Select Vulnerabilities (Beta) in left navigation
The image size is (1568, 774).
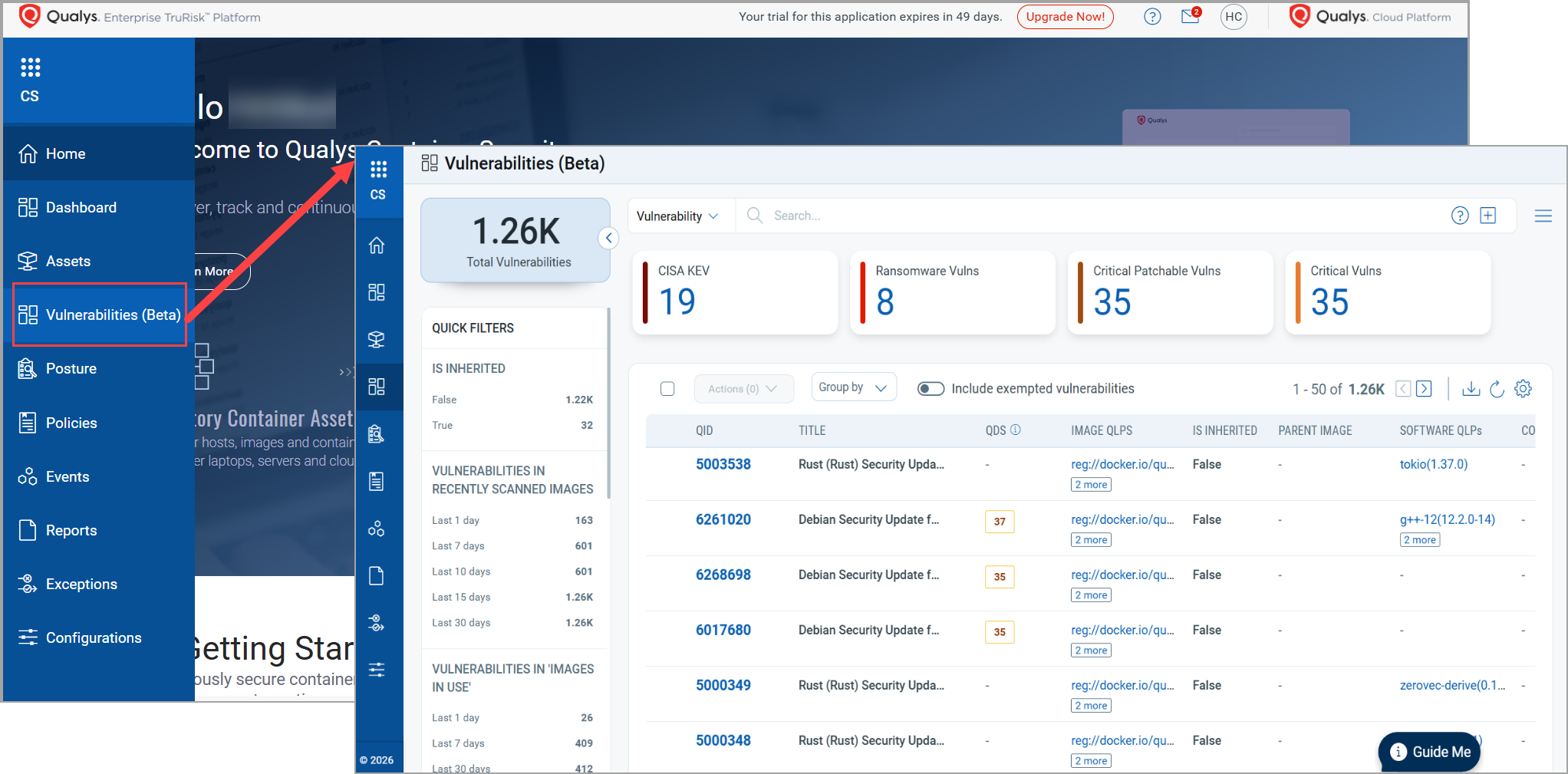pos(100,315)
